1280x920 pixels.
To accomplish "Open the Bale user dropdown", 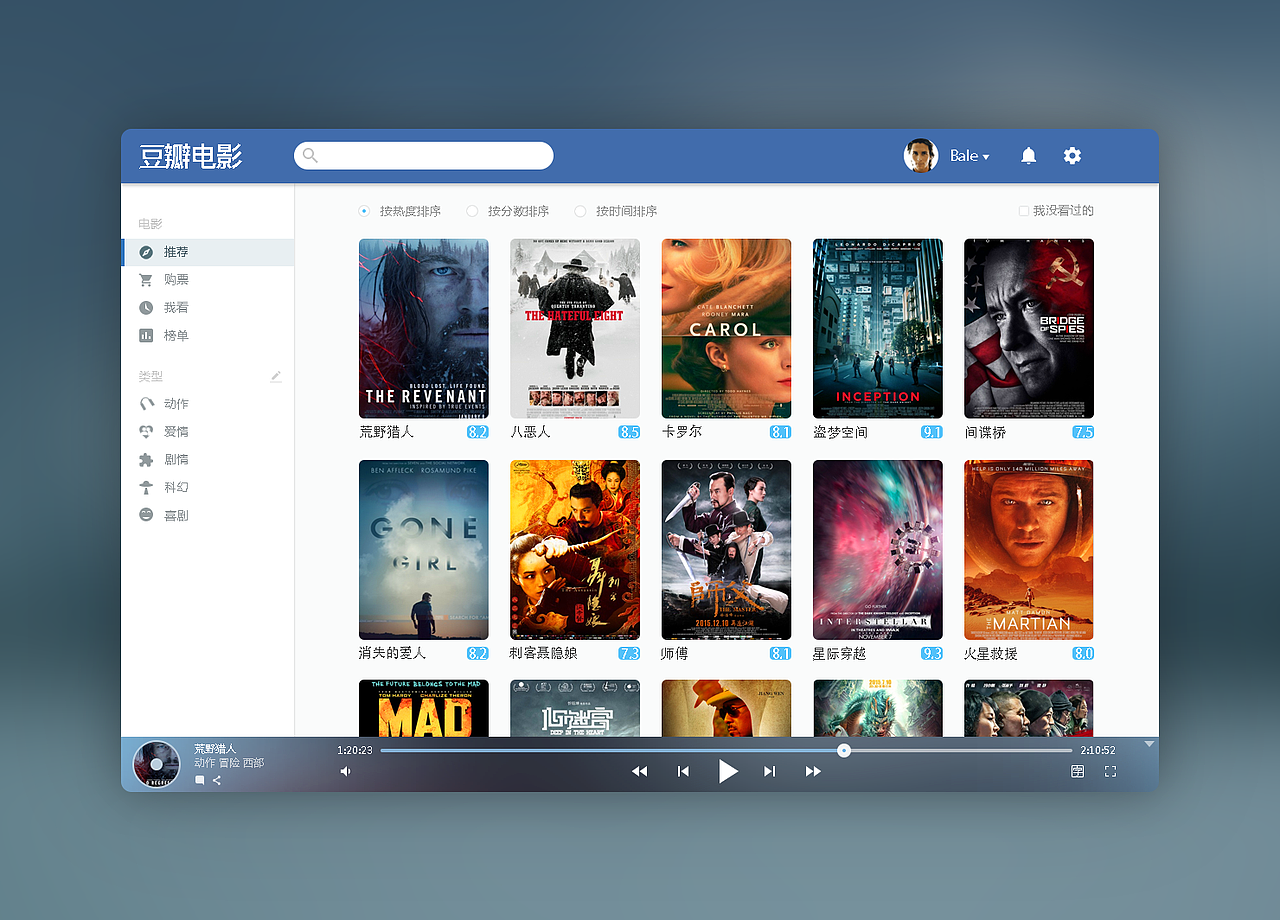I will [x=969, y=156].
